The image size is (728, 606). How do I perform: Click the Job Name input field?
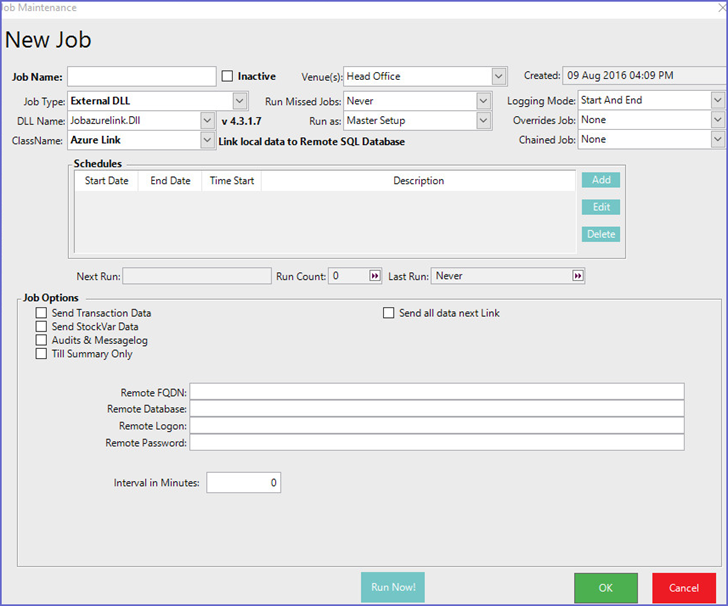click(x=142, y=76)
